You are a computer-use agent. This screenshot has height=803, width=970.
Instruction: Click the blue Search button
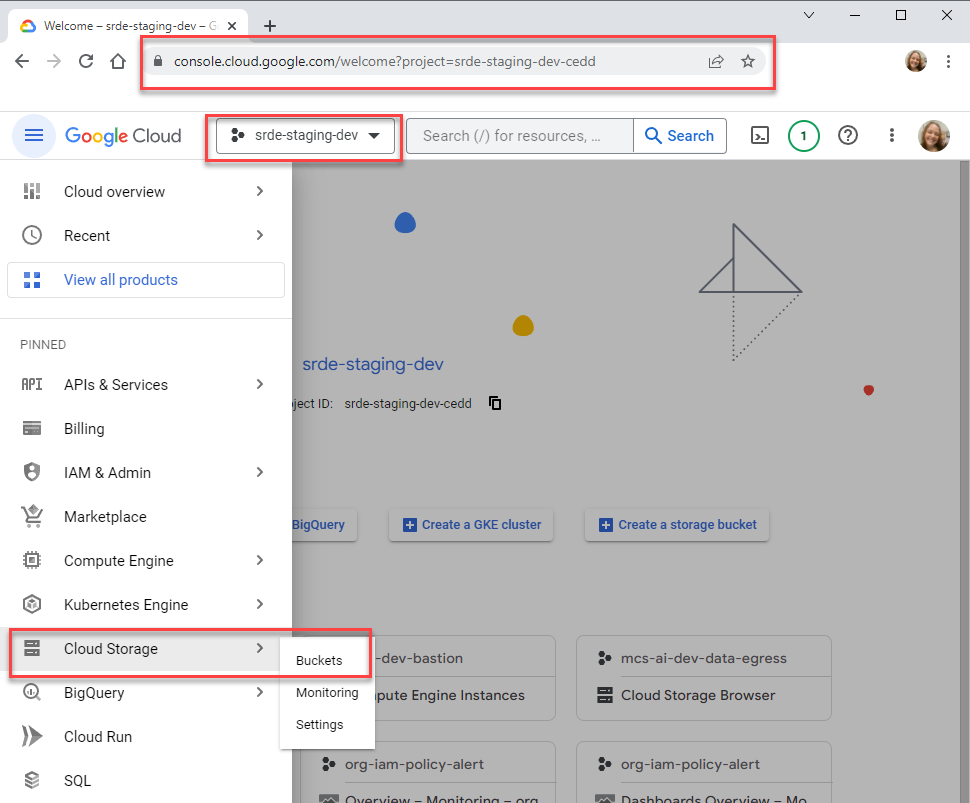point(679,135)
